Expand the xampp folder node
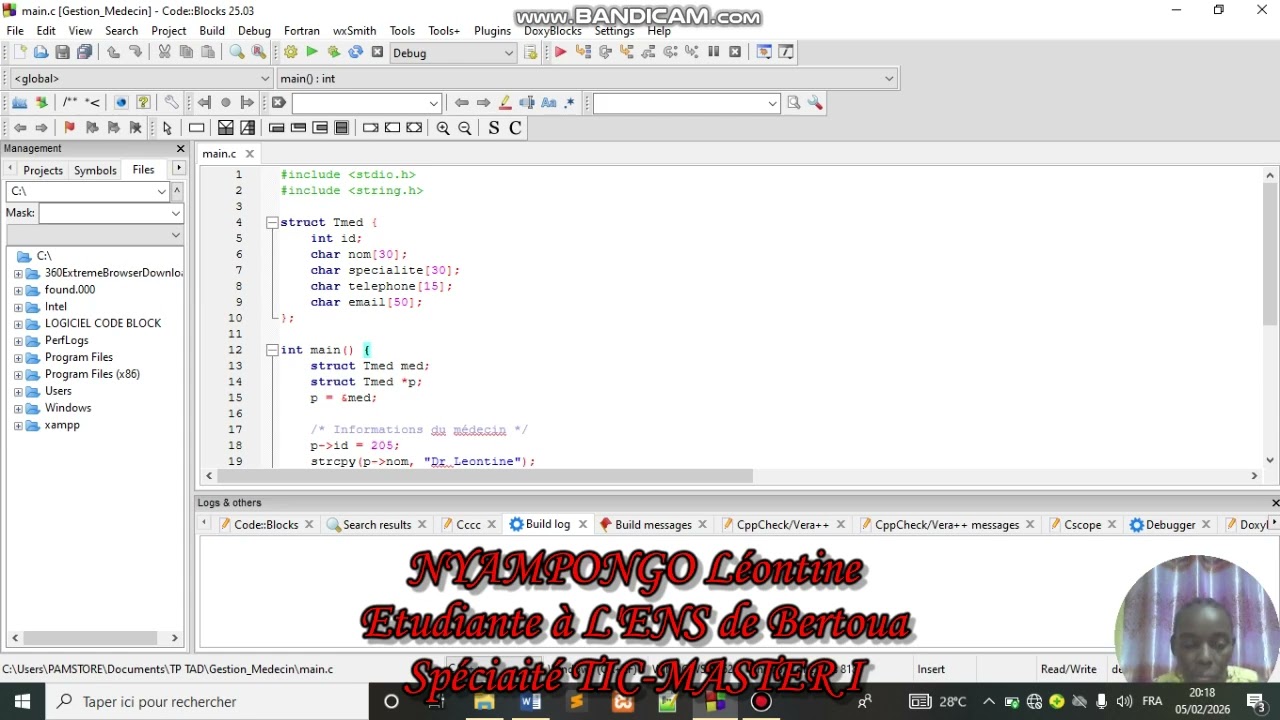Viewport: 1280px width, 720px height. pyautogui.click(x=18, y=425)
